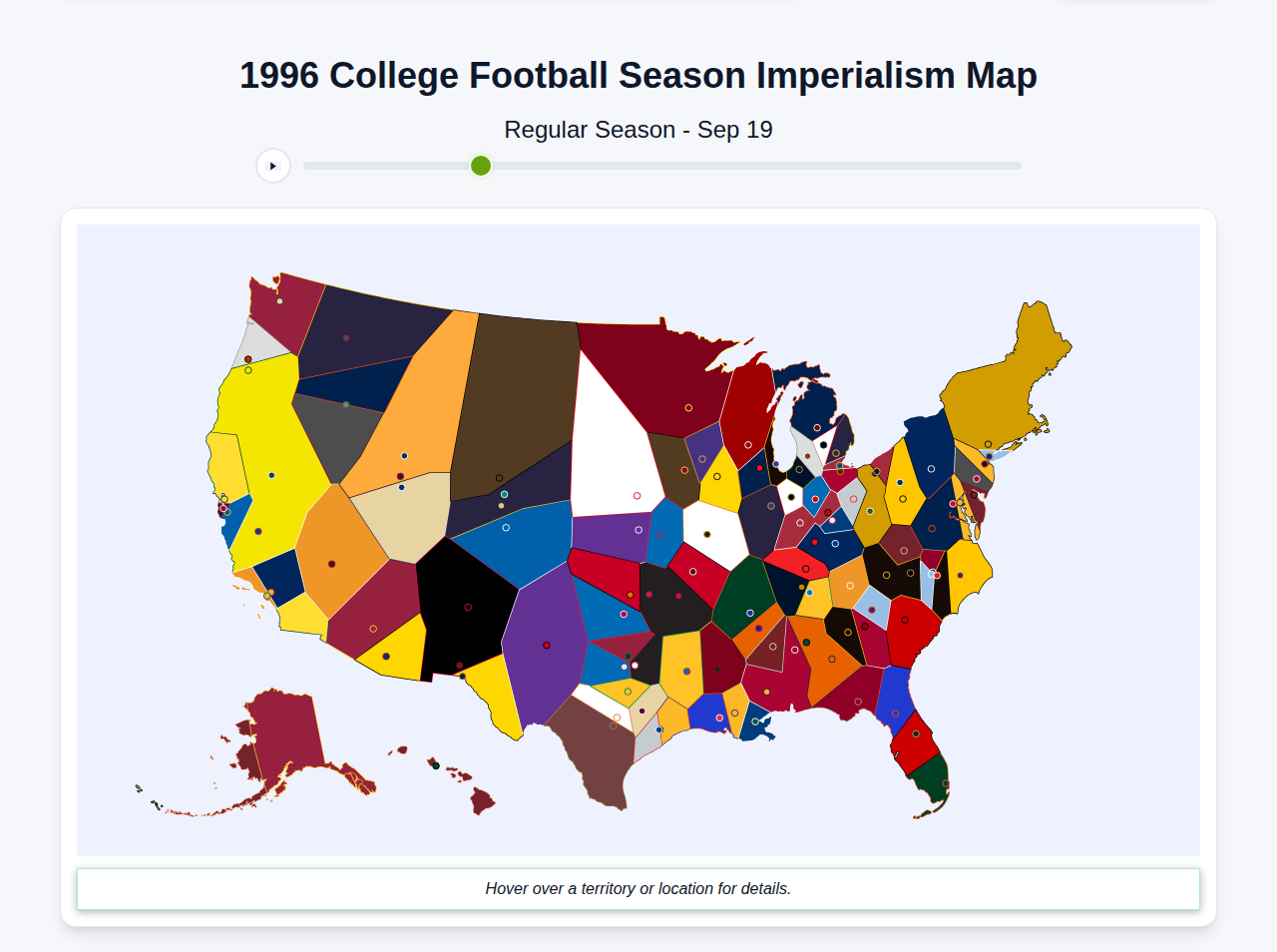
Task: Click the school dot in brown Texas territory
Action: tap(614, 725)
